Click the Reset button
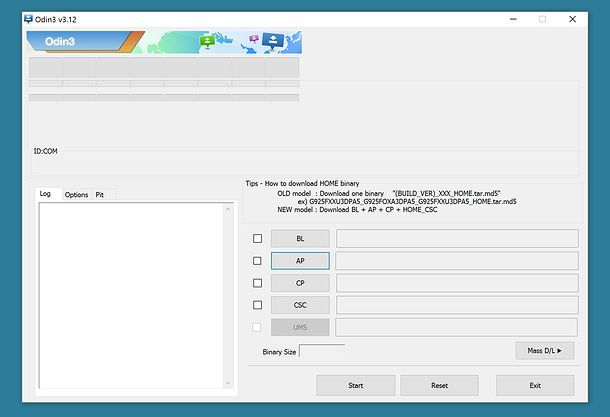The height and width of the screenshot is (417, 610). pos(439,385)
